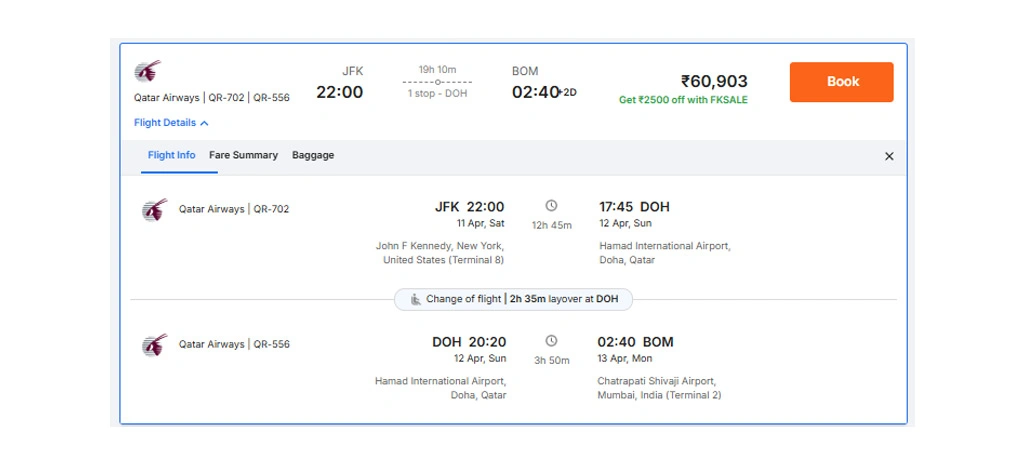Screen dimensions: 1026x466
Task: Click the 'Qatar Airways | QR-702' segment label
Action: tap(234, 209)
